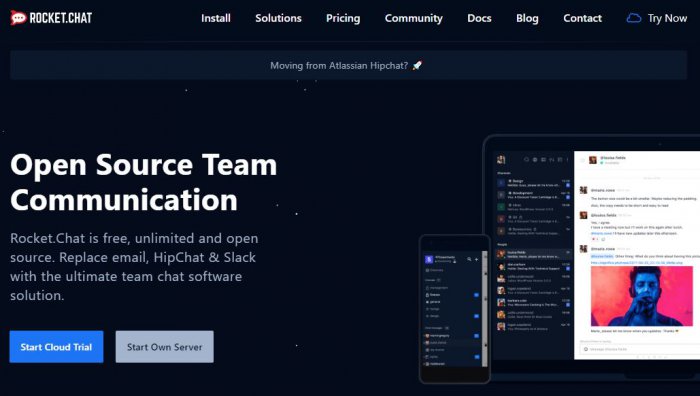Click the Start Own Server button
The height and width of the screenshot is (396, 700).
tap(164, 346)
